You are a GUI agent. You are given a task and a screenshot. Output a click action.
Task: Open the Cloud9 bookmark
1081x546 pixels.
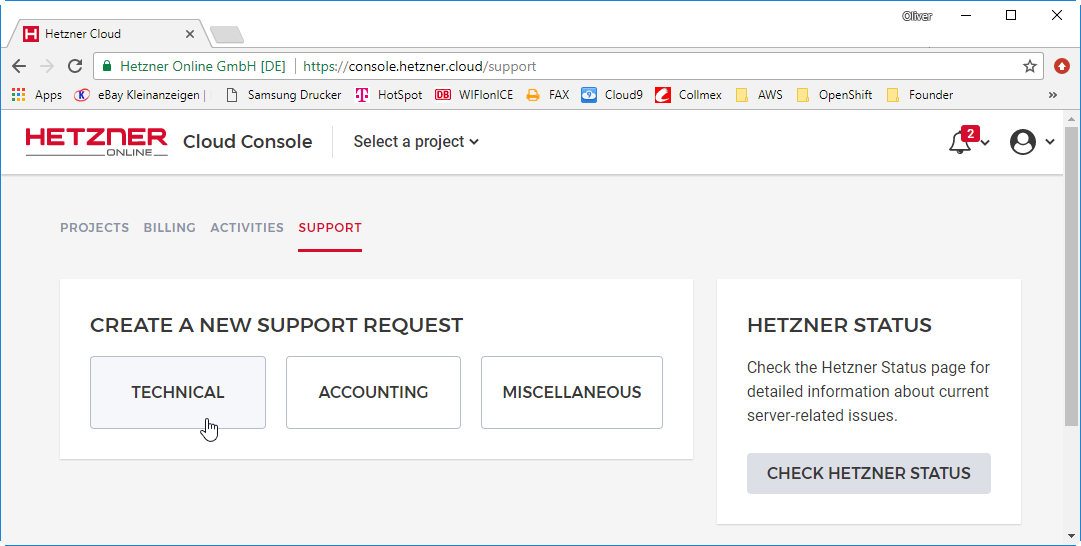click(612, 95)
